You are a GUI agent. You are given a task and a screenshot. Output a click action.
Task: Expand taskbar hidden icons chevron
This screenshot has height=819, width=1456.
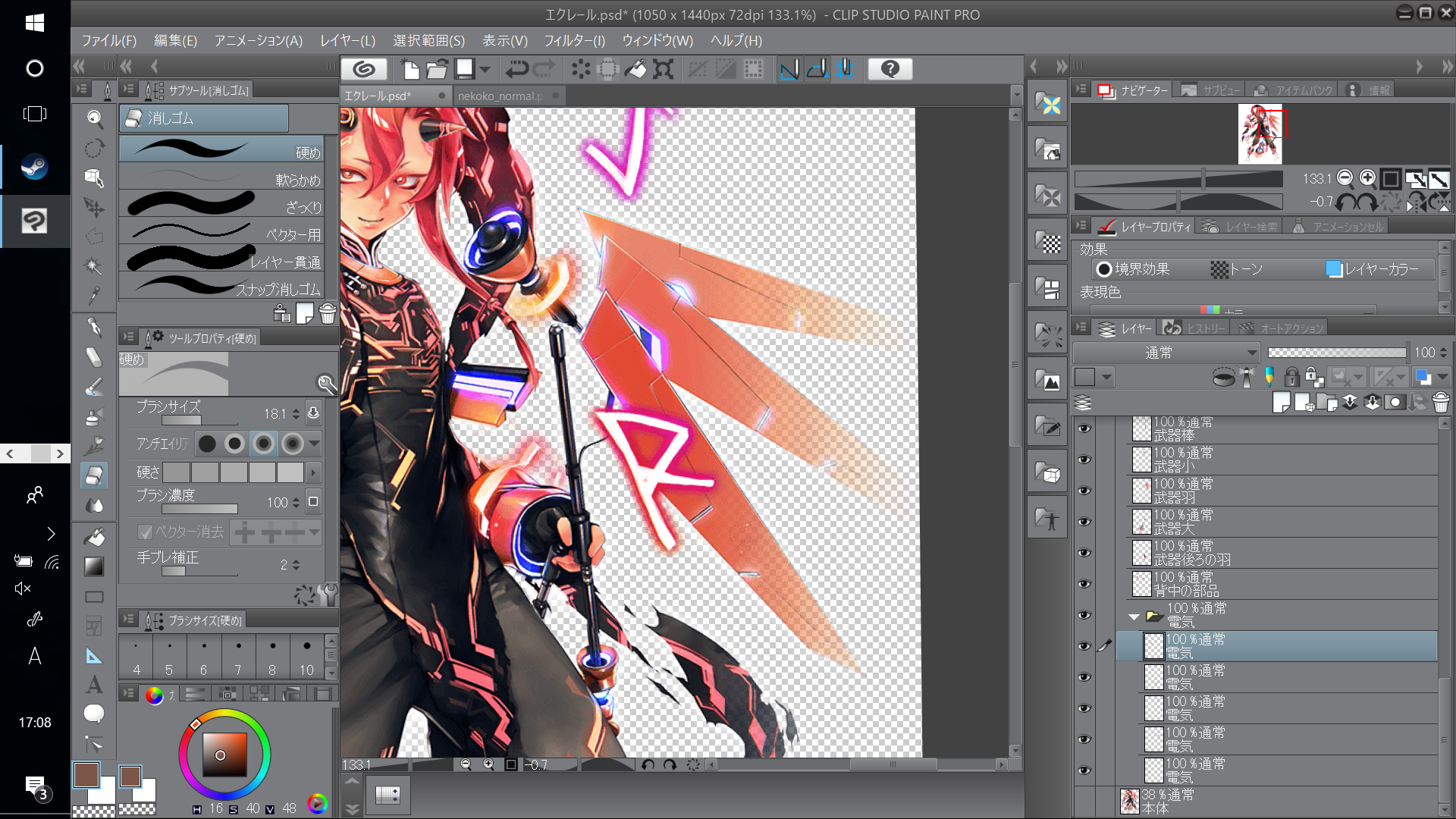[51, 534]
